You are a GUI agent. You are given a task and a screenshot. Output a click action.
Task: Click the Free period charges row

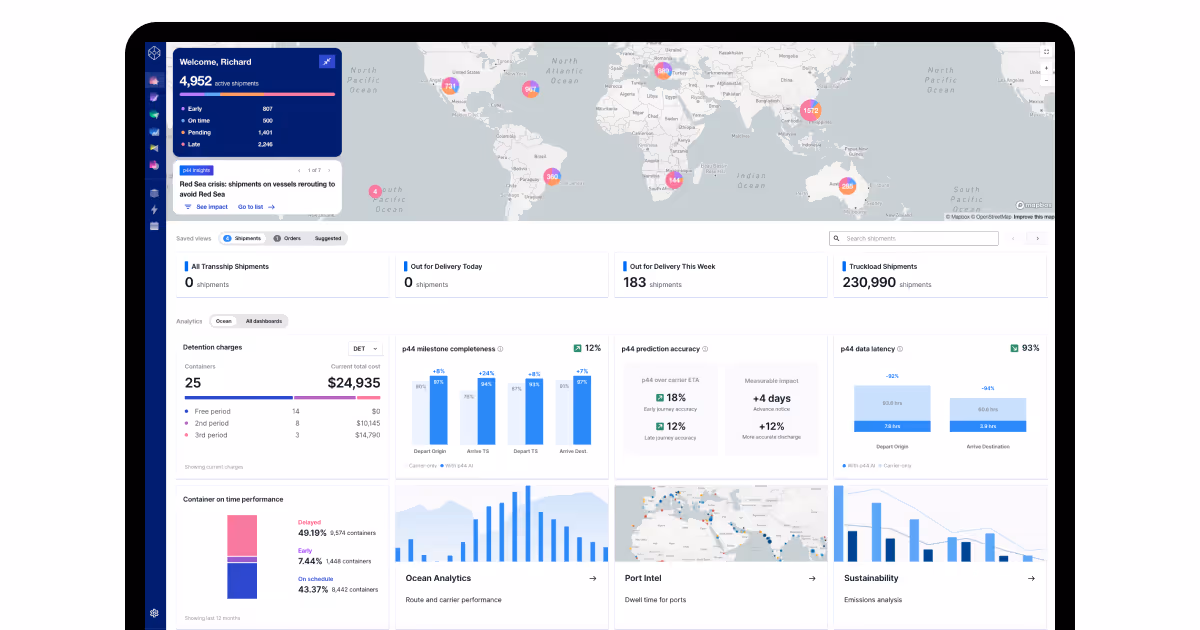282,411
